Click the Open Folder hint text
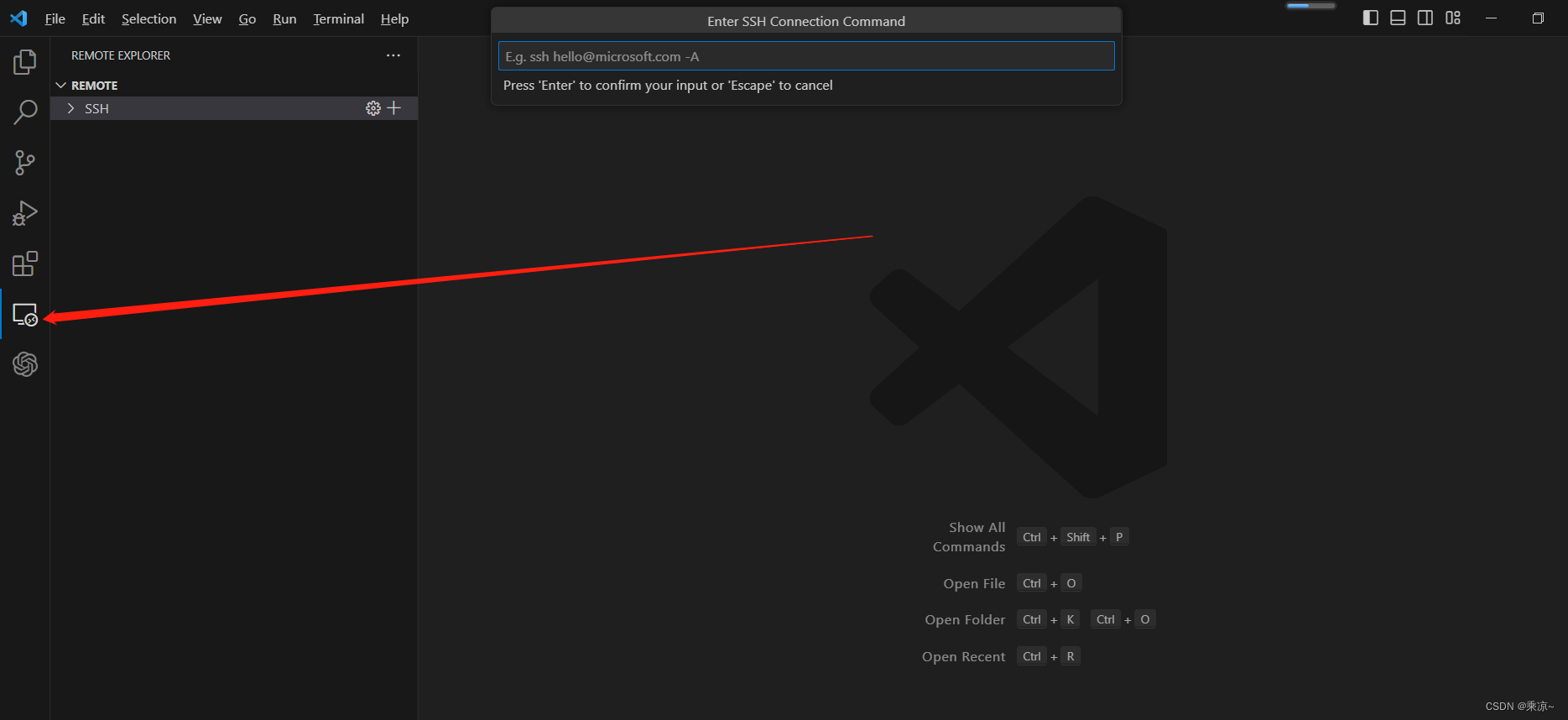The image size is (1568, 720). [x=965, y=619]
